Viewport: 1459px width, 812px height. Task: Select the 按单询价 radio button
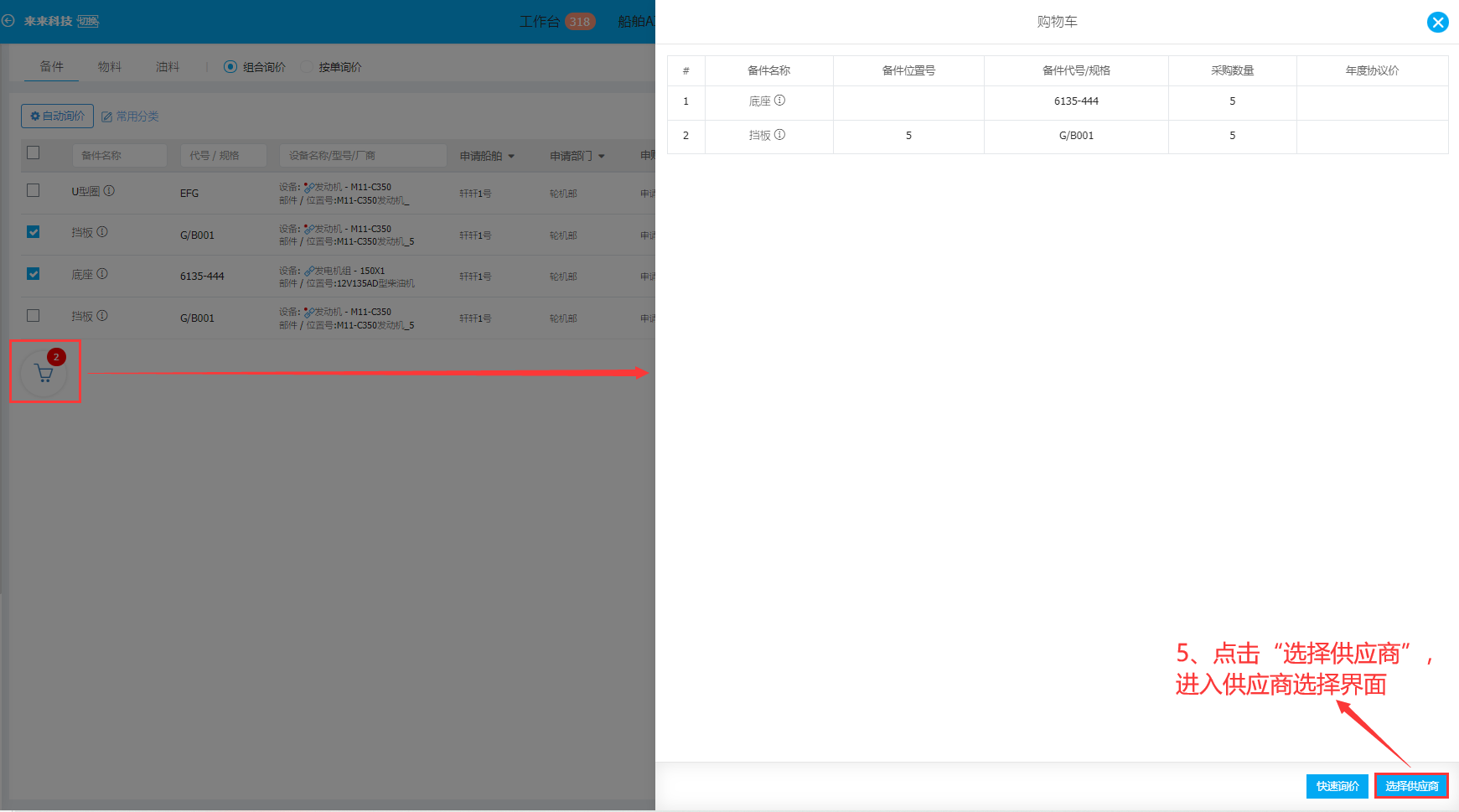(306, 67)
